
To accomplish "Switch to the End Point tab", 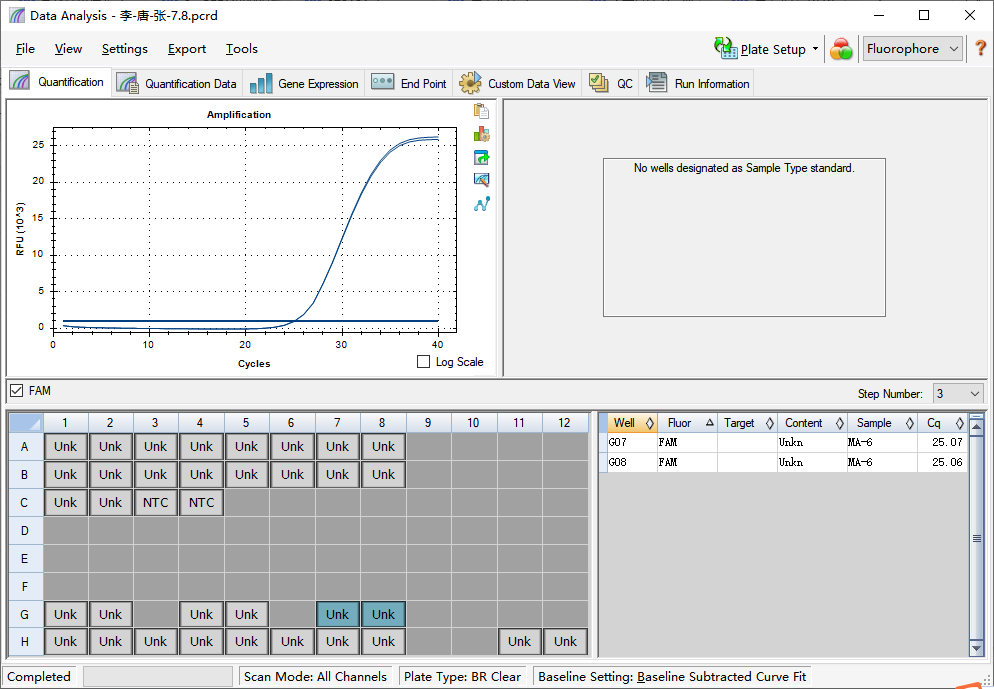I will (x=409, y=83).
